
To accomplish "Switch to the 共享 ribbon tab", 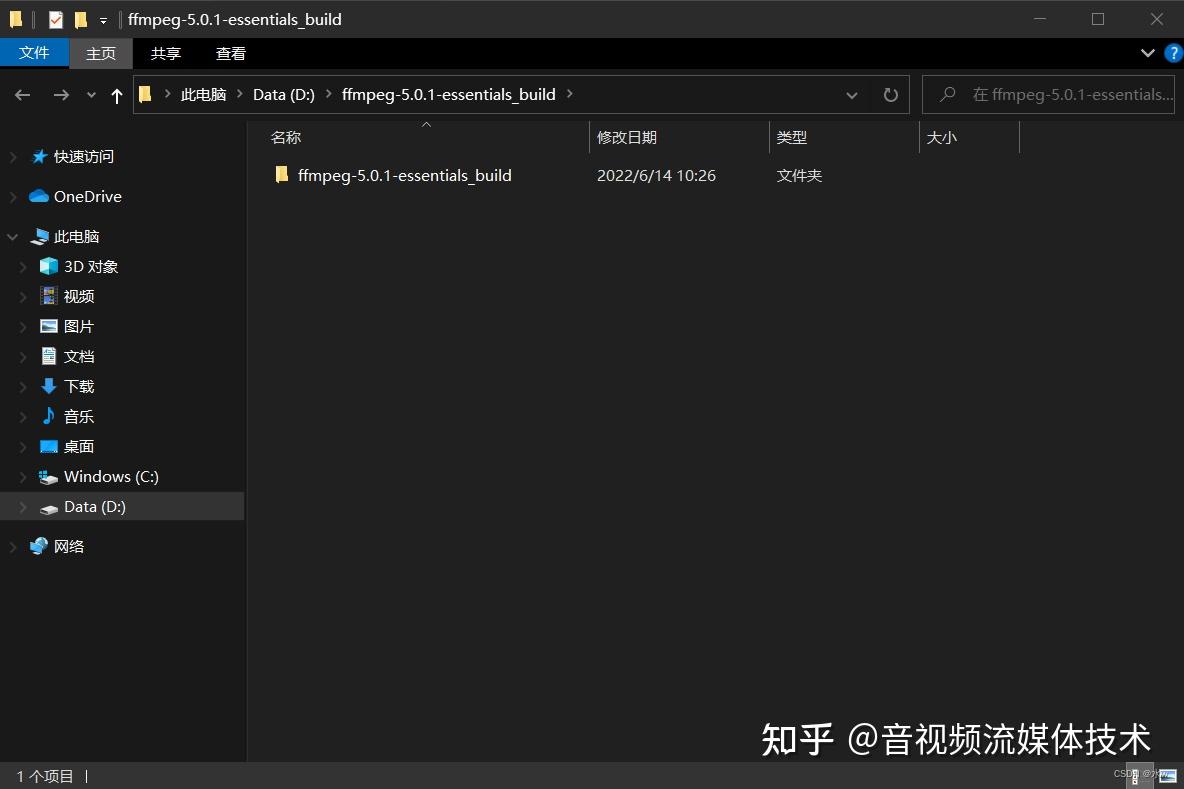I will click(x=165, y=53).
